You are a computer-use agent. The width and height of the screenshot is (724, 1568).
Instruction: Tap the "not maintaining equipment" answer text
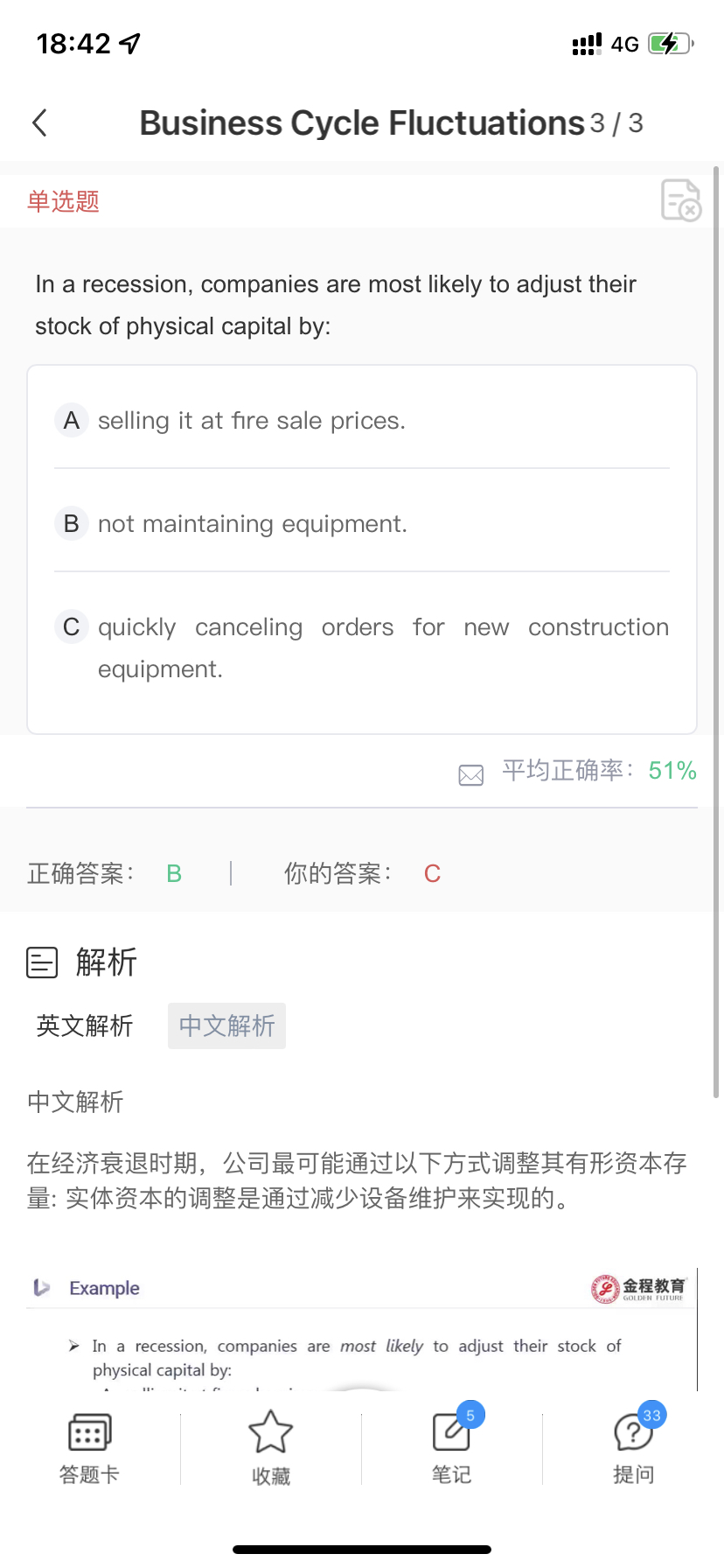click(253, 524)
